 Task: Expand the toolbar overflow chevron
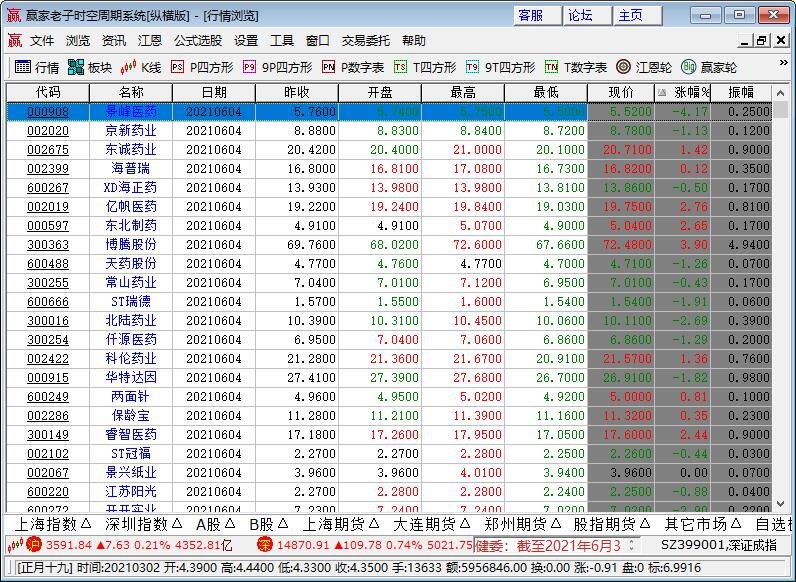click(784, 63)
